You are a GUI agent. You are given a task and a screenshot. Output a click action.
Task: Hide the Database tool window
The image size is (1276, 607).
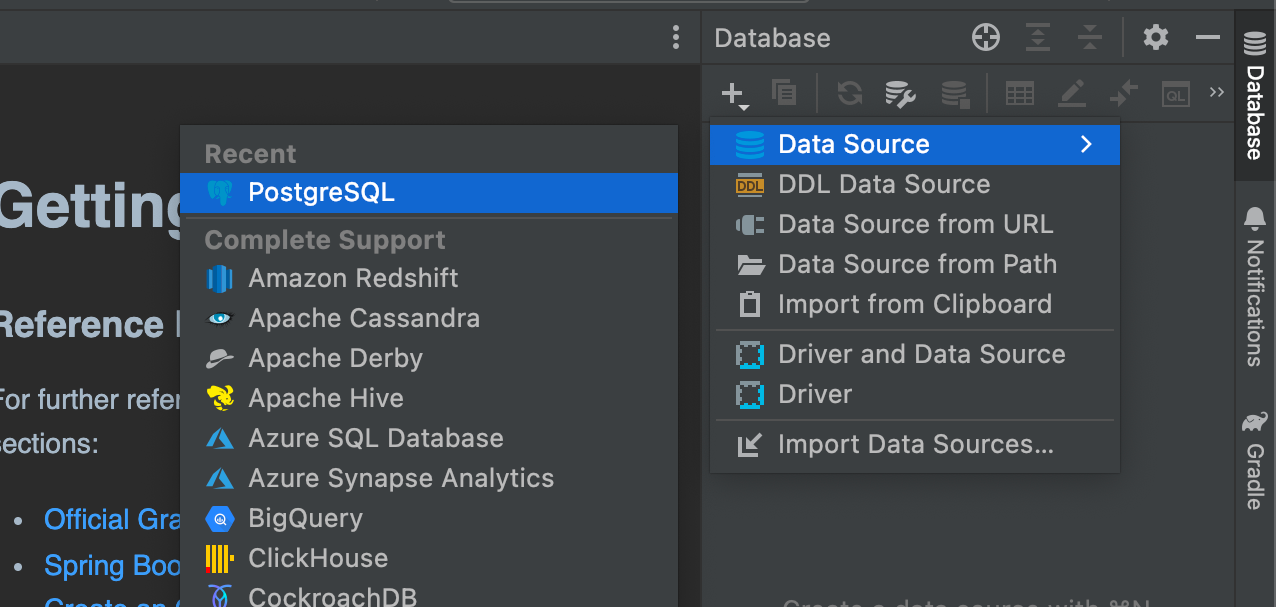[x=1208, y=38]
